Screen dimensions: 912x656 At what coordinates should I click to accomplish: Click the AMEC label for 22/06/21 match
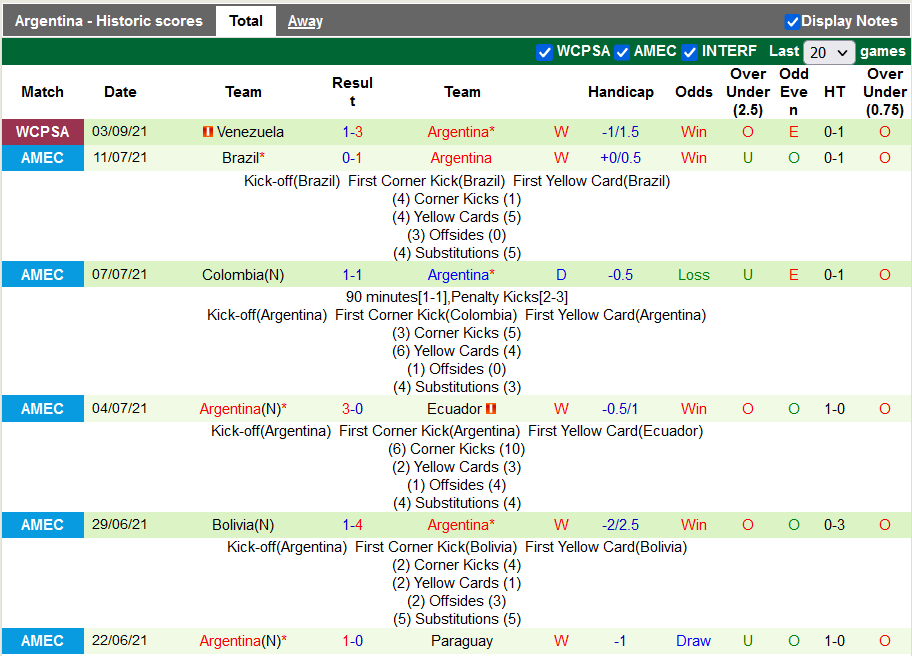tap(42, 641)
